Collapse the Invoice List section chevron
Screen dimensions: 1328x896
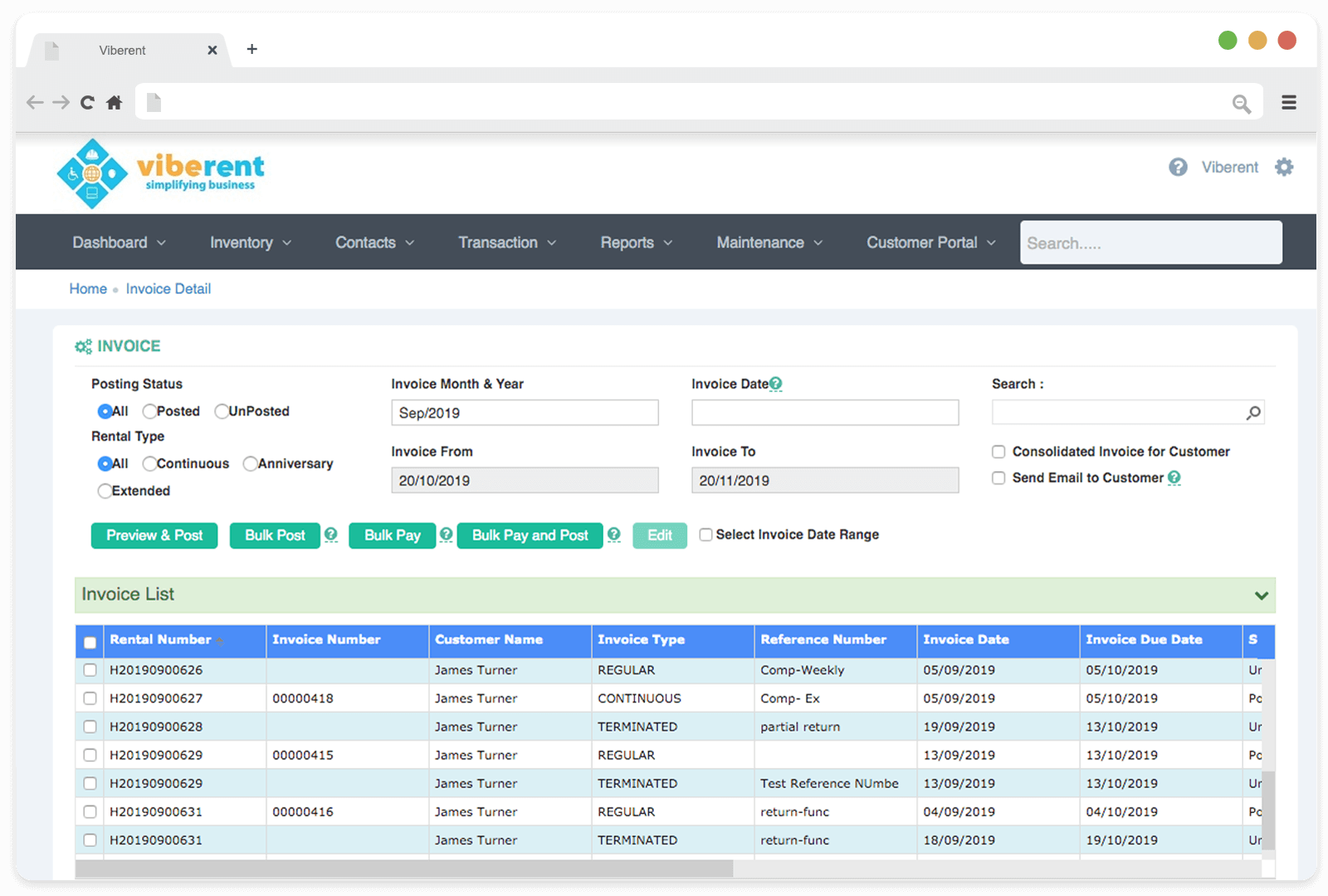pyautogui.click(x=1262, y=596)
